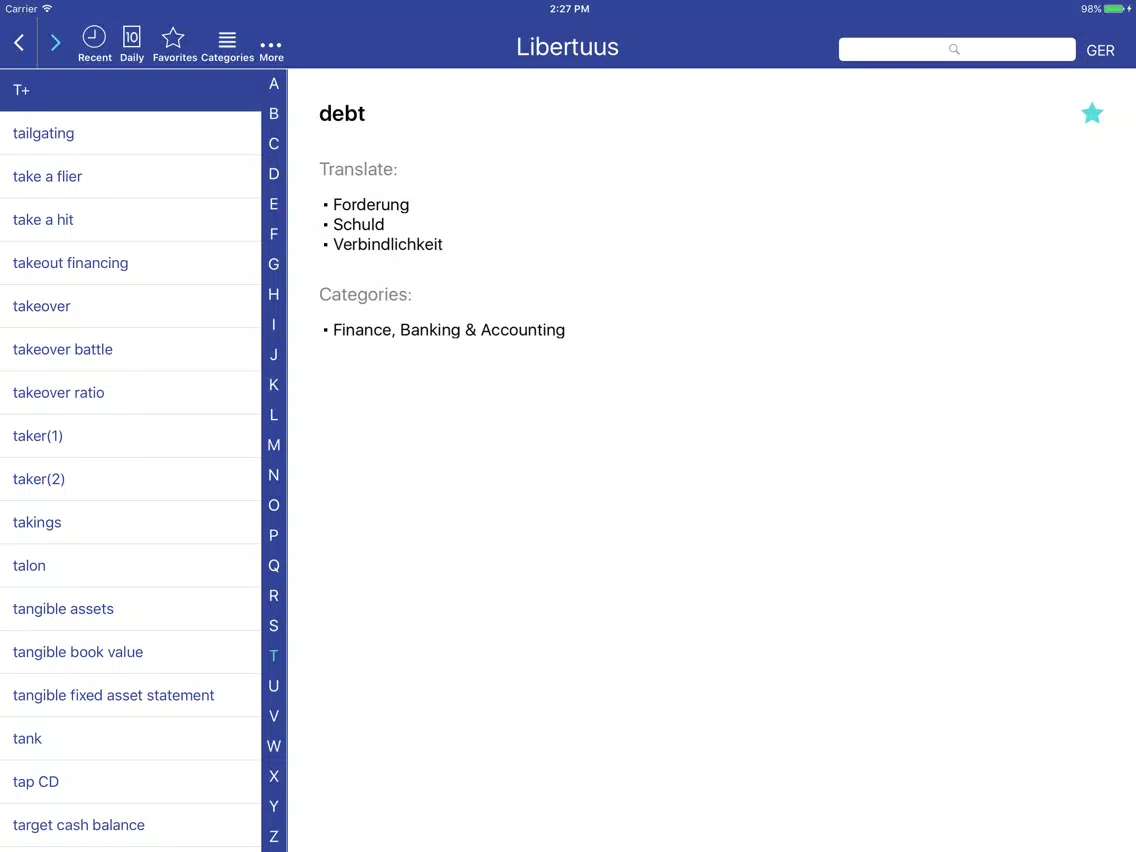Go forward with the right arrow
The width and height of the screenshot is (1136, 852).
click(55, 43)
